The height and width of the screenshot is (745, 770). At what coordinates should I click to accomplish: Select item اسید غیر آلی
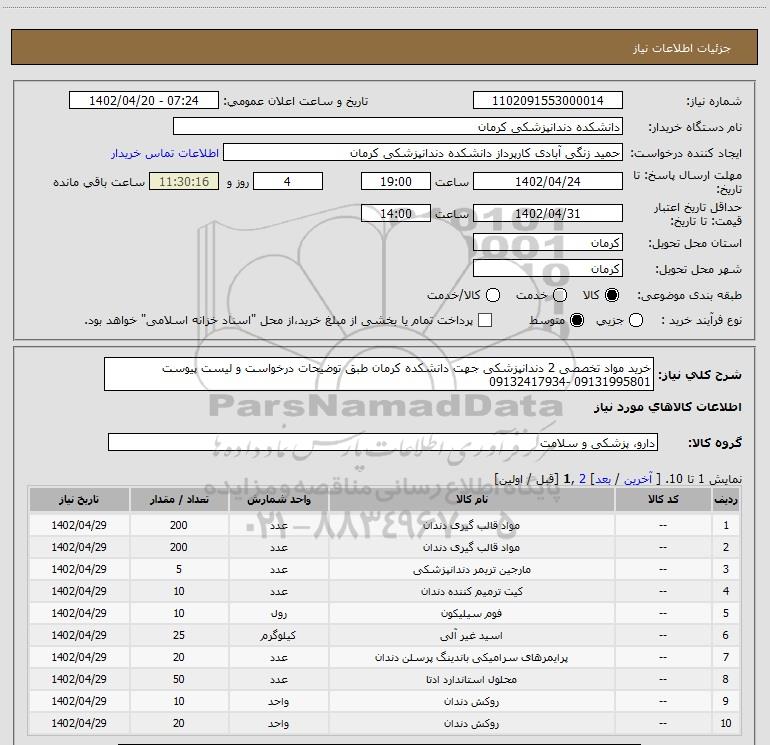[x=471, y=635]
